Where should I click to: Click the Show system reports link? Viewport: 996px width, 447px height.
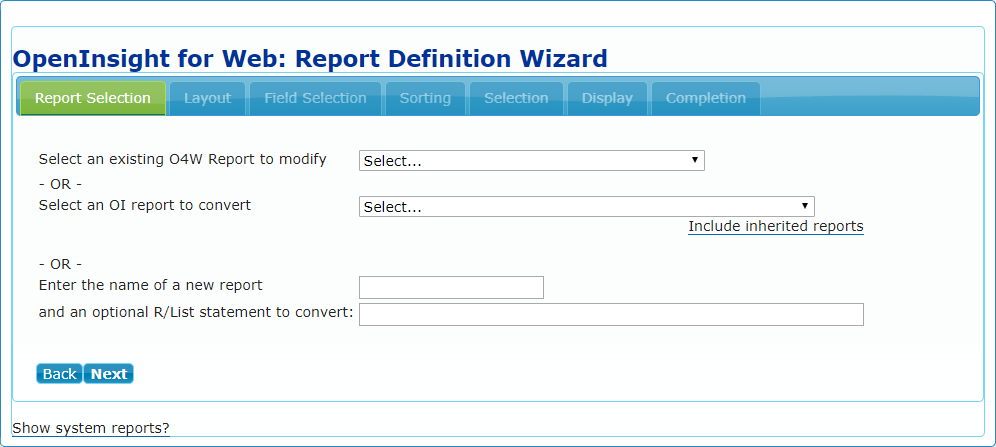(x=91, y=429)
